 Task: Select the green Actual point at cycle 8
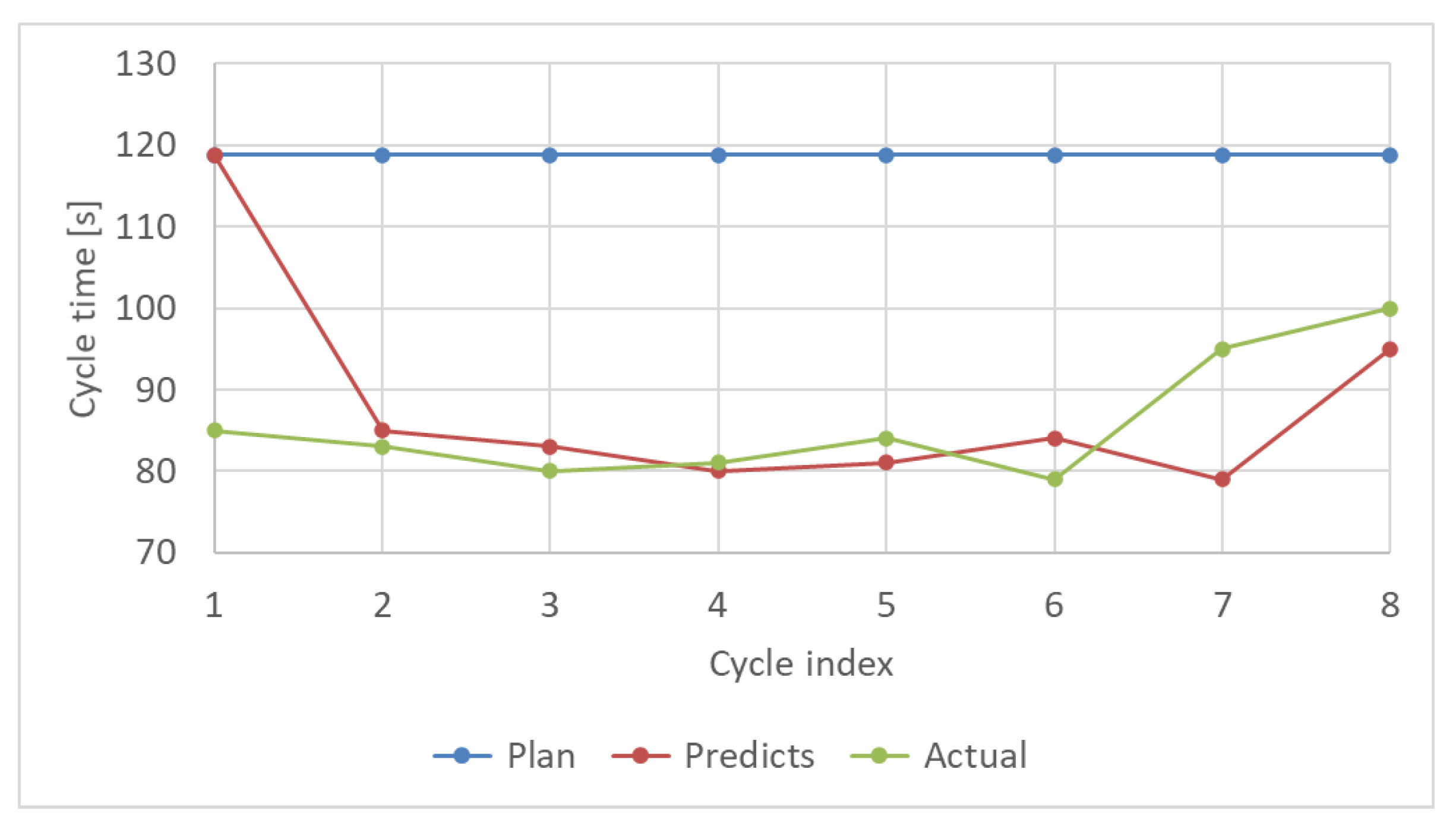coord(1389,309)
